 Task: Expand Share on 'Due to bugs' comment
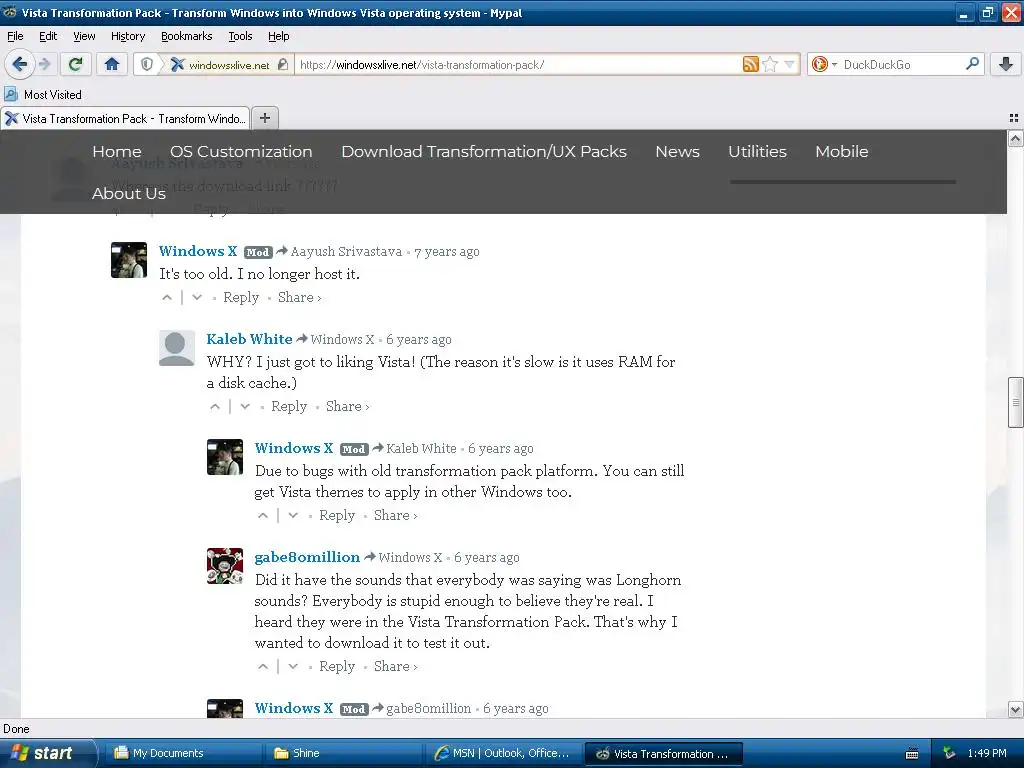click(395, 516)
